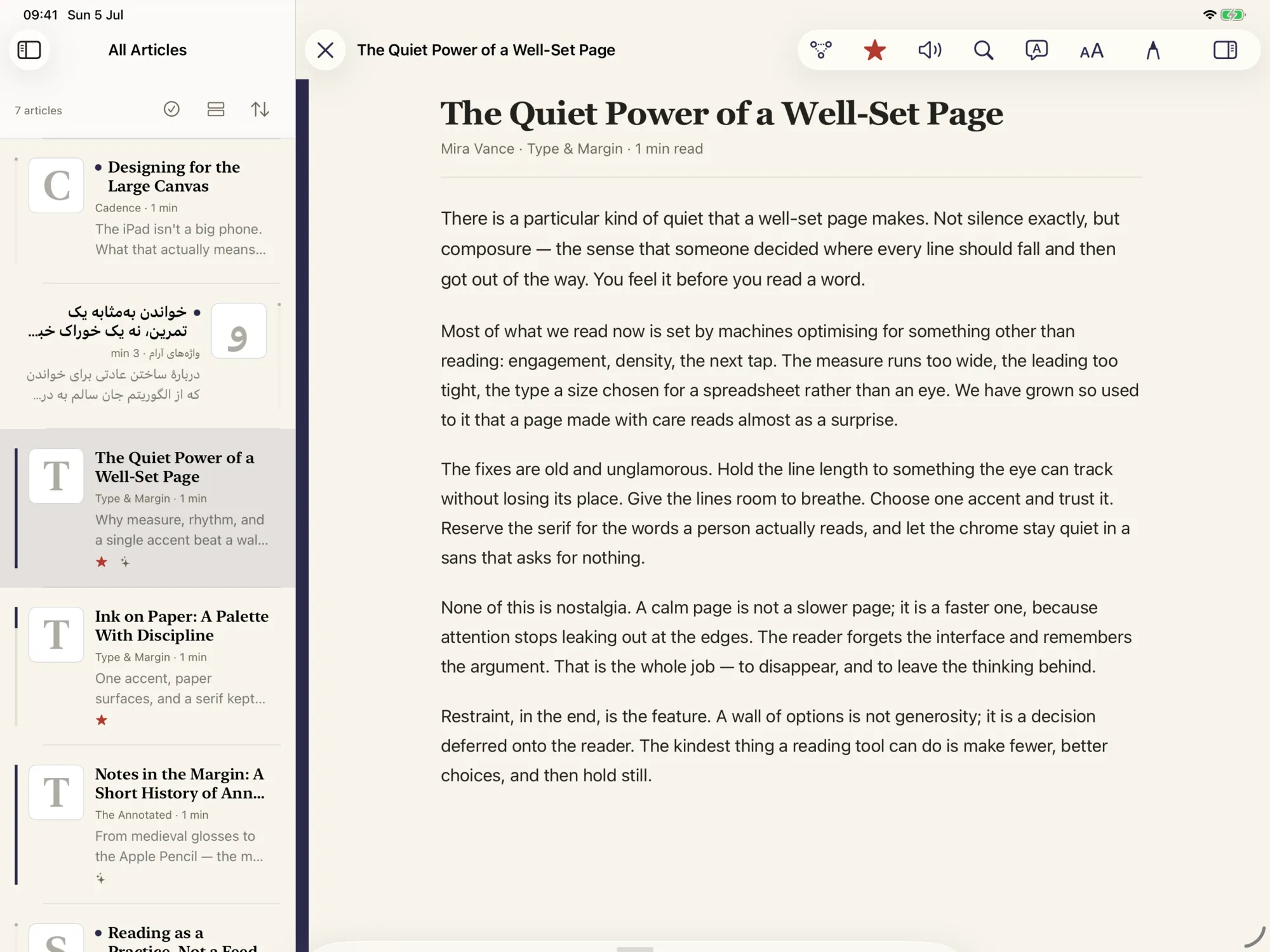Click the sparkle icon under Notes in the Margin

coord(100,878)
